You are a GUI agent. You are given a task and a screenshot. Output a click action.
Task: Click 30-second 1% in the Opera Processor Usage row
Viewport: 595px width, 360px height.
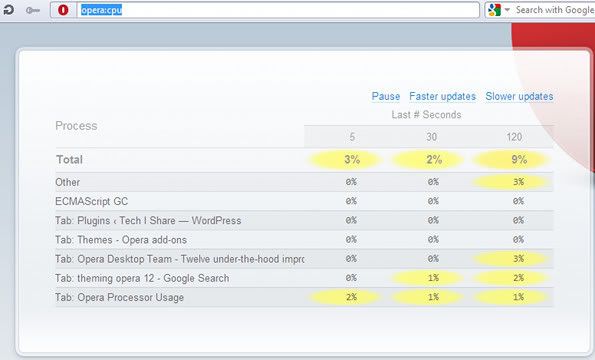(433, 297)
